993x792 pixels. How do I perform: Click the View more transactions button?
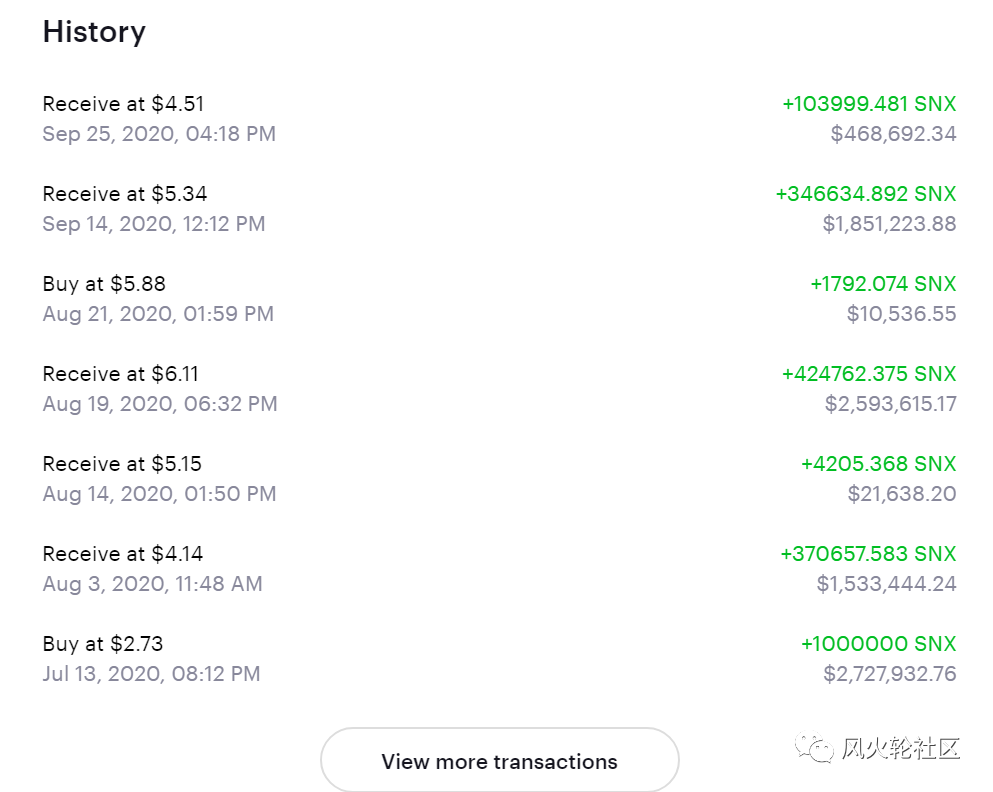[499, 760]
